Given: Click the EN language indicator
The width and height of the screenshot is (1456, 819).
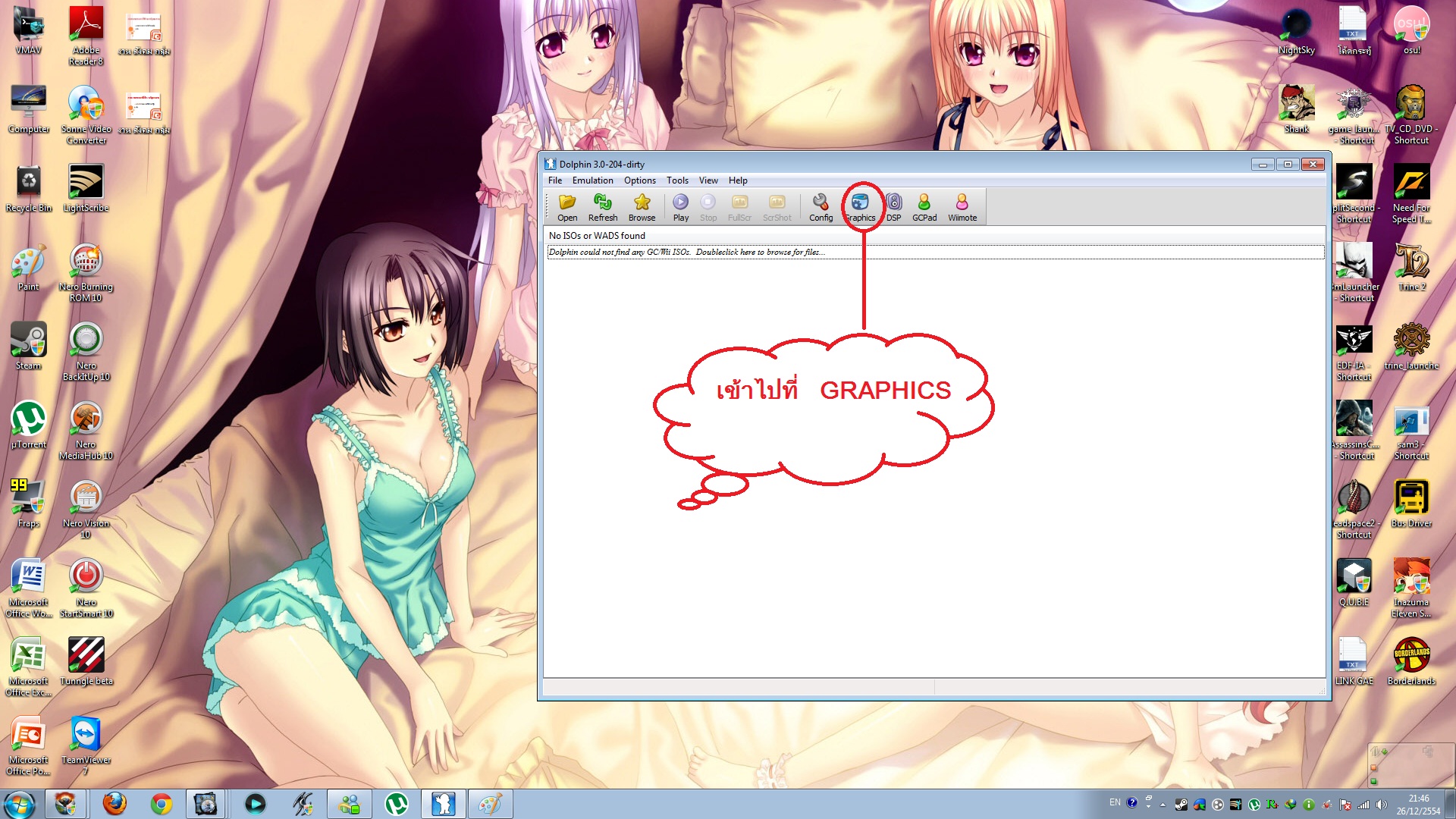Looking at the screenshot, I should point(1114,802).
